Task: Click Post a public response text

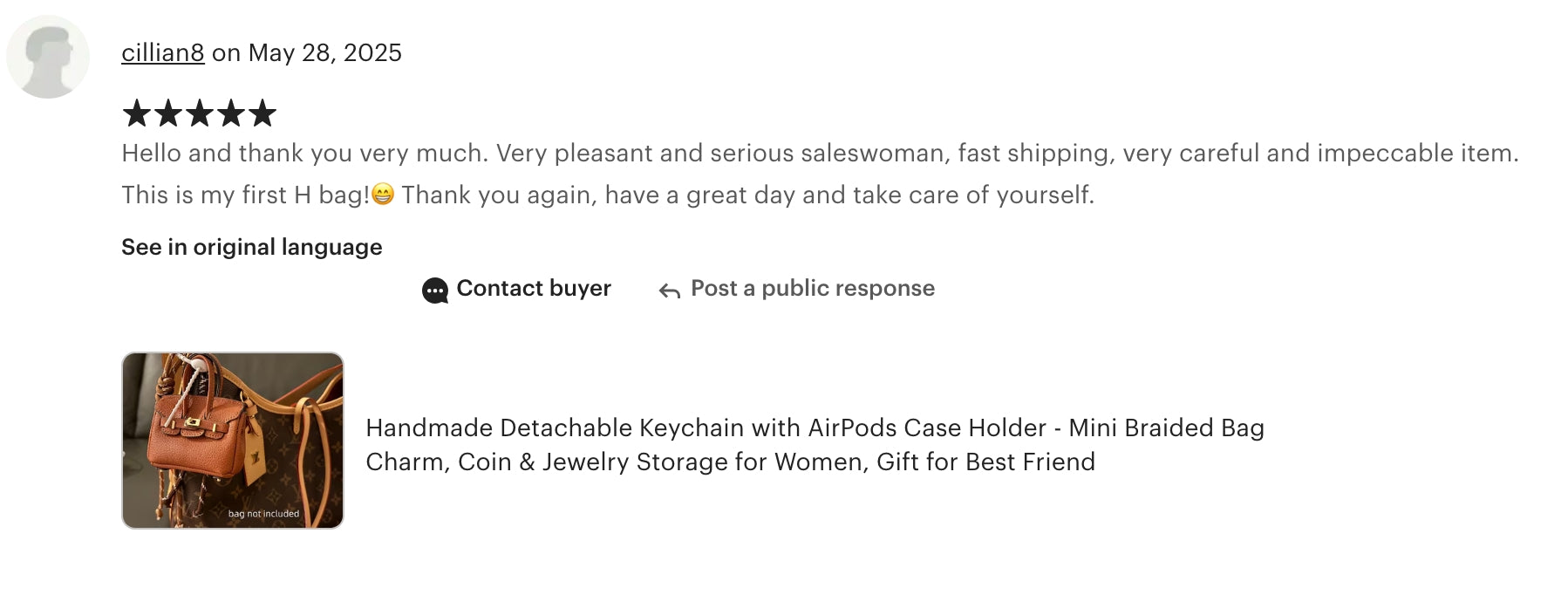Action: (x=813, y=288)
